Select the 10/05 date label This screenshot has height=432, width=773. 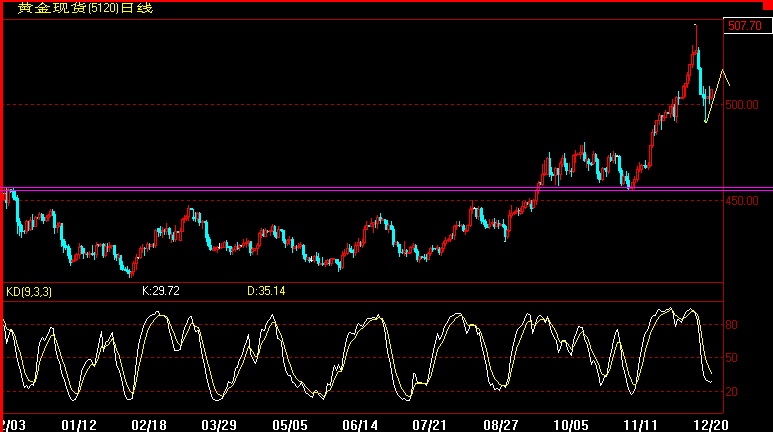(571, 425)
